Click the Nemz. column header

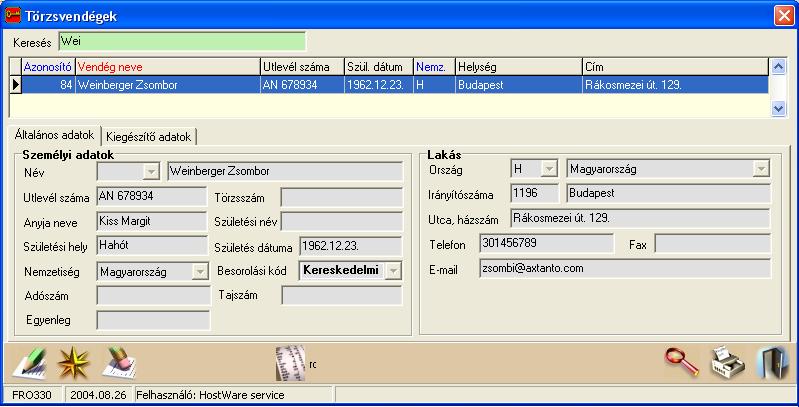(x=434, y=67)
